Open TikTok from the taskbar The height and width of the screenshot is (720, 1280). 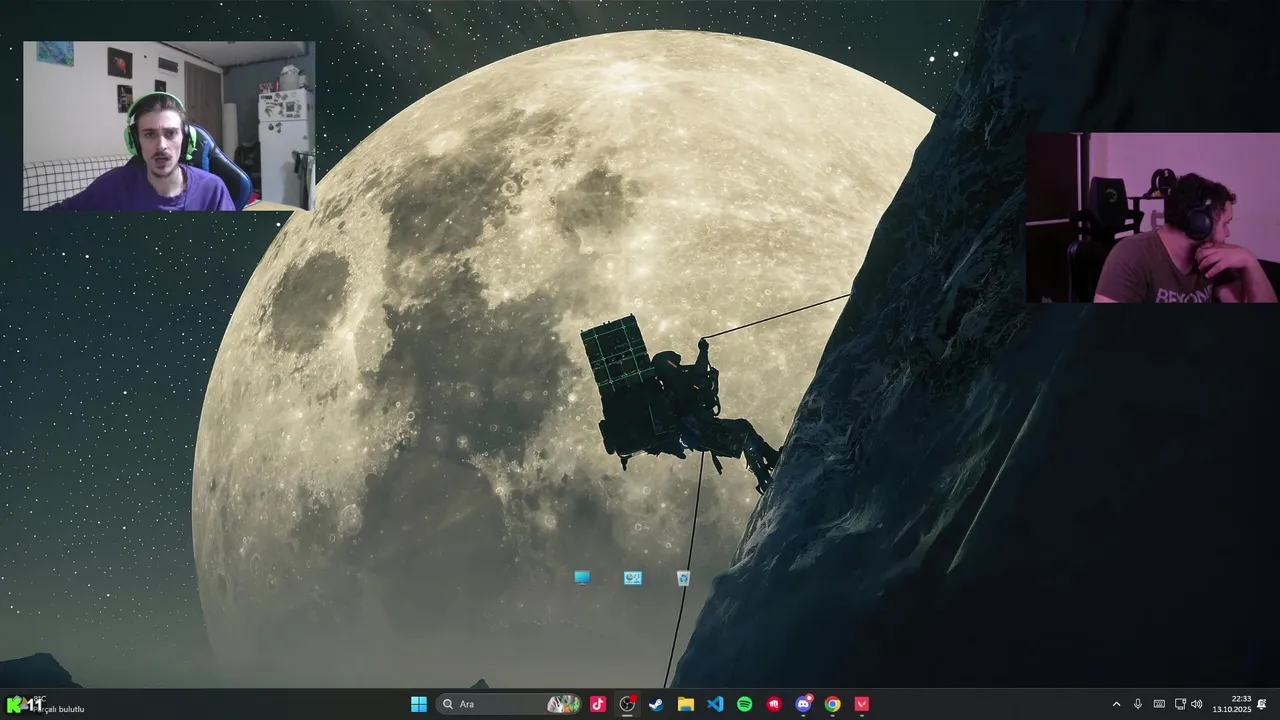[598, 704]
